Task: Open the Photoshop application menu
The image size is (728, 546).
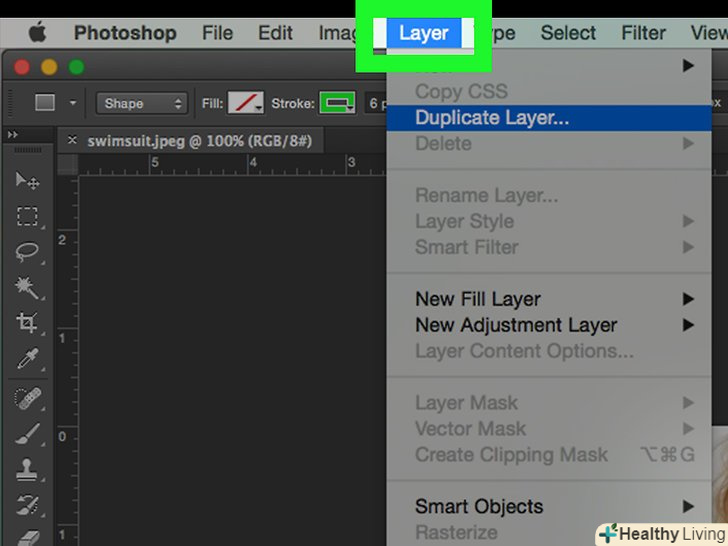Action: point(125,33)
